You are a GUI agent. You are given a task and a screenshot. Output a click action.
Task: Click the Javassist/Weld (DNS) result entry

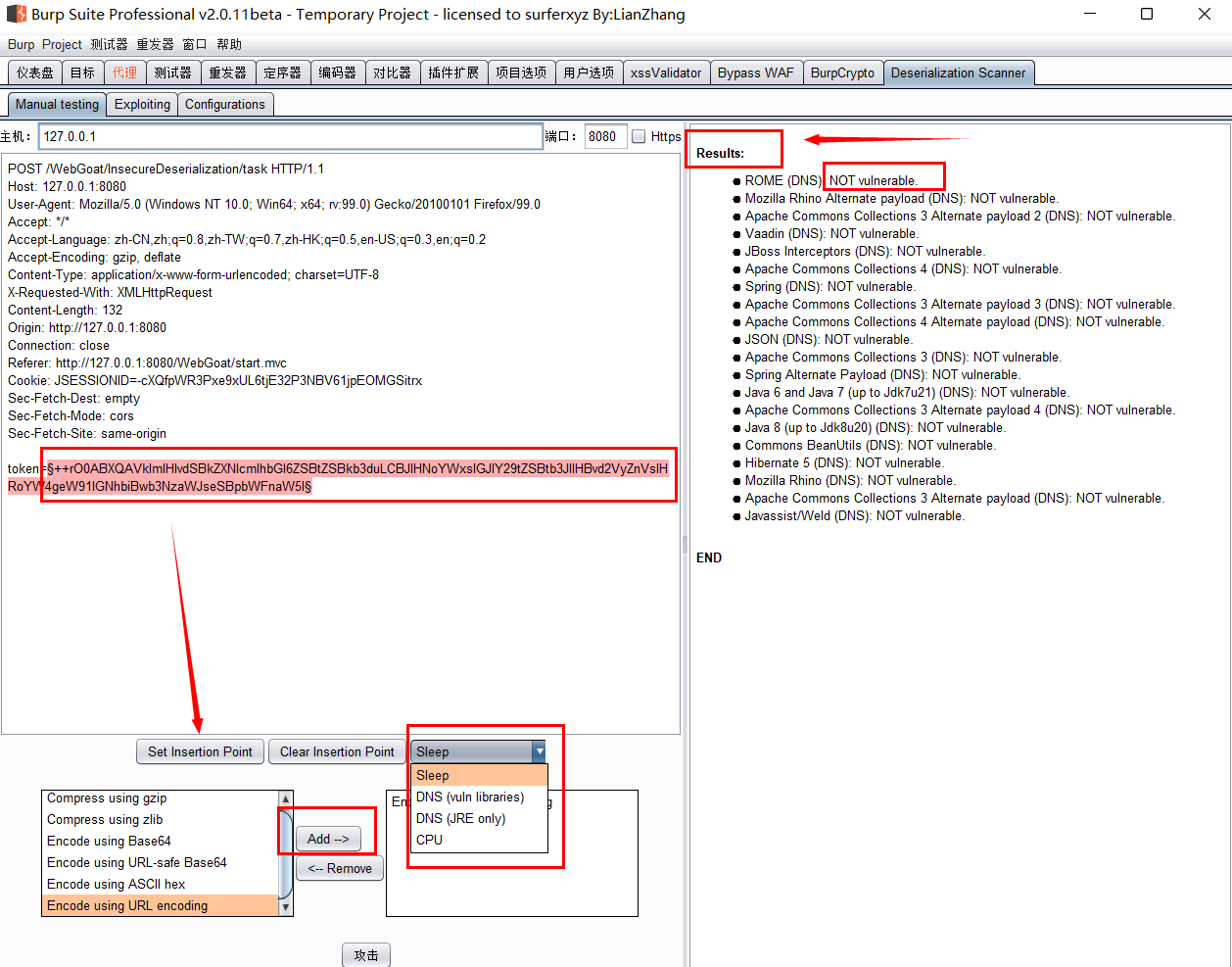pyautogui.click(x=854, y=515)
